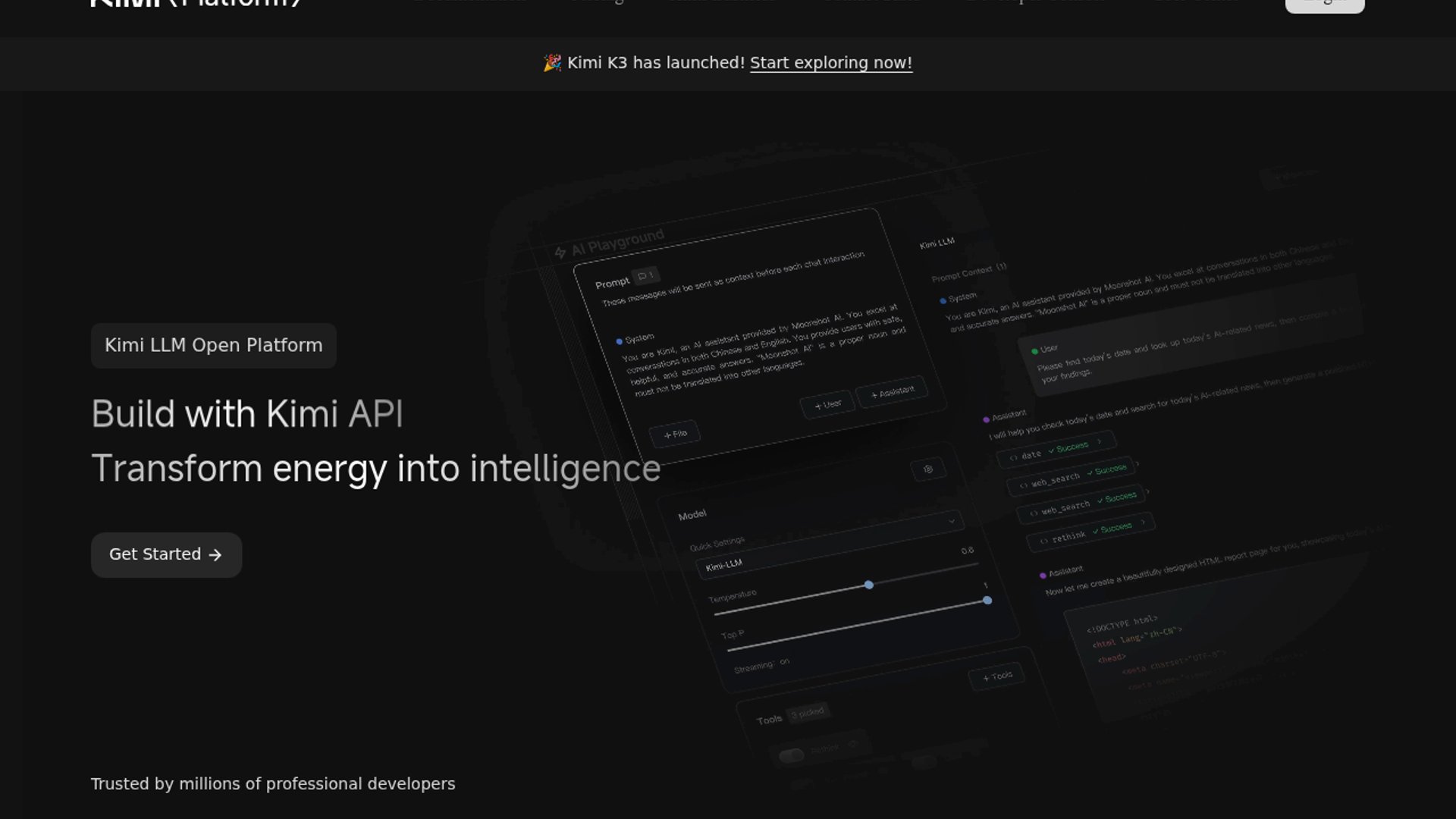The height and width of the screenshot is (819, 1456).
Task: Click the "Transform energy into intelligence" tagline
Action: (x=376, y=469)
